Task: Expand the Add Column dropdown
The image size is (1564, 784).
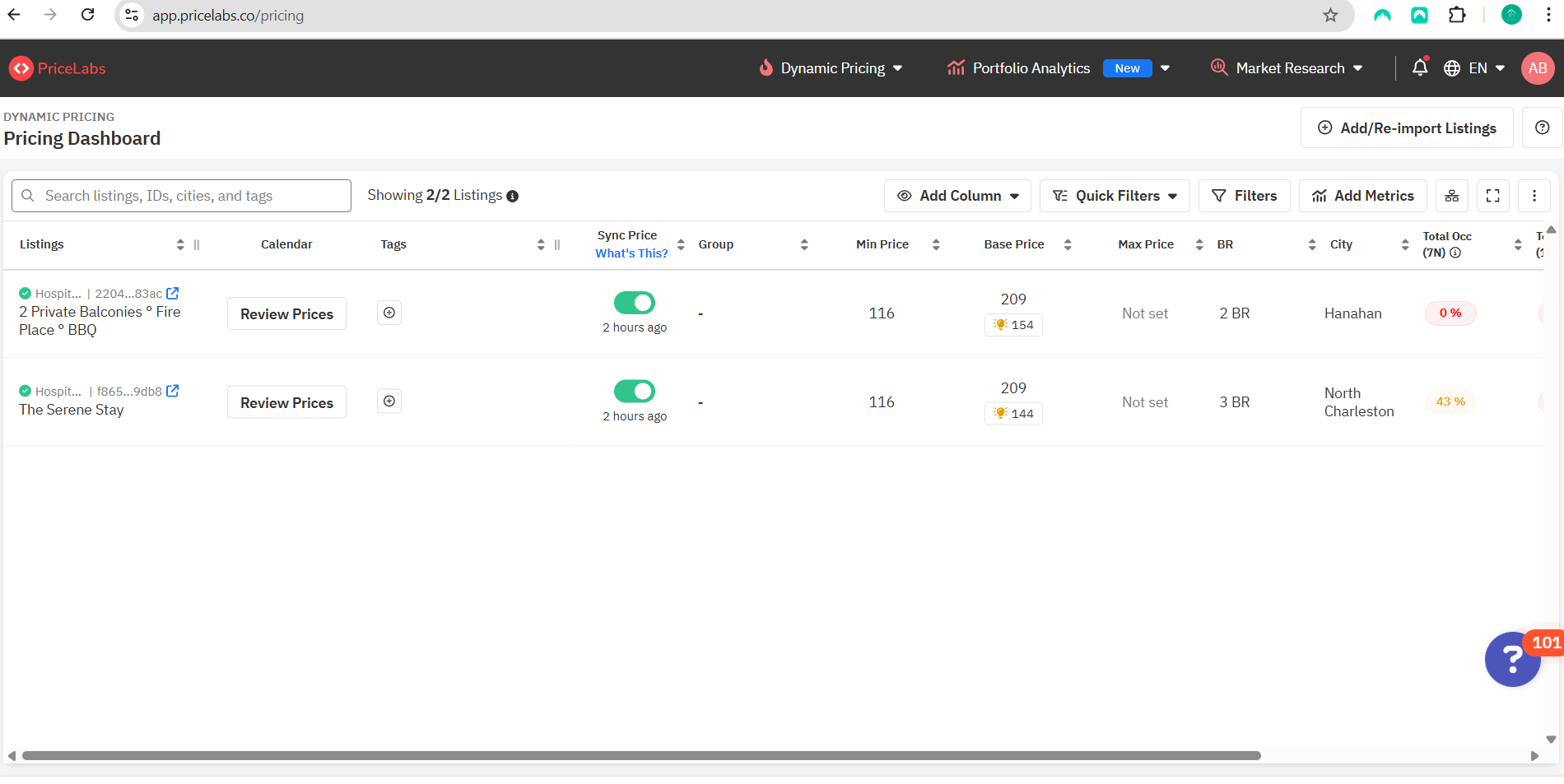Action: pos(957,196)
